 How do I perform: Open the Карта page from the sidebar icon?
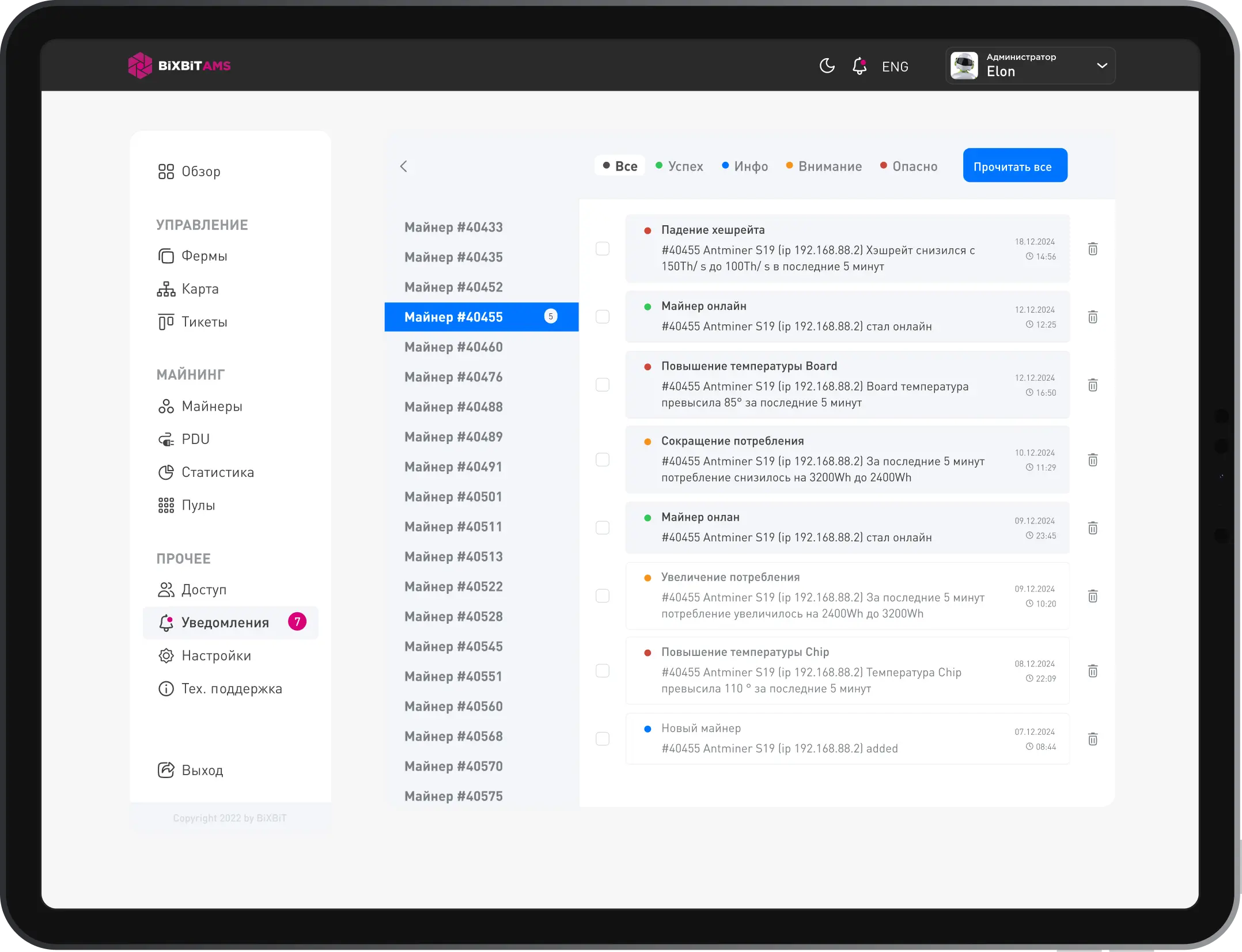166,289
